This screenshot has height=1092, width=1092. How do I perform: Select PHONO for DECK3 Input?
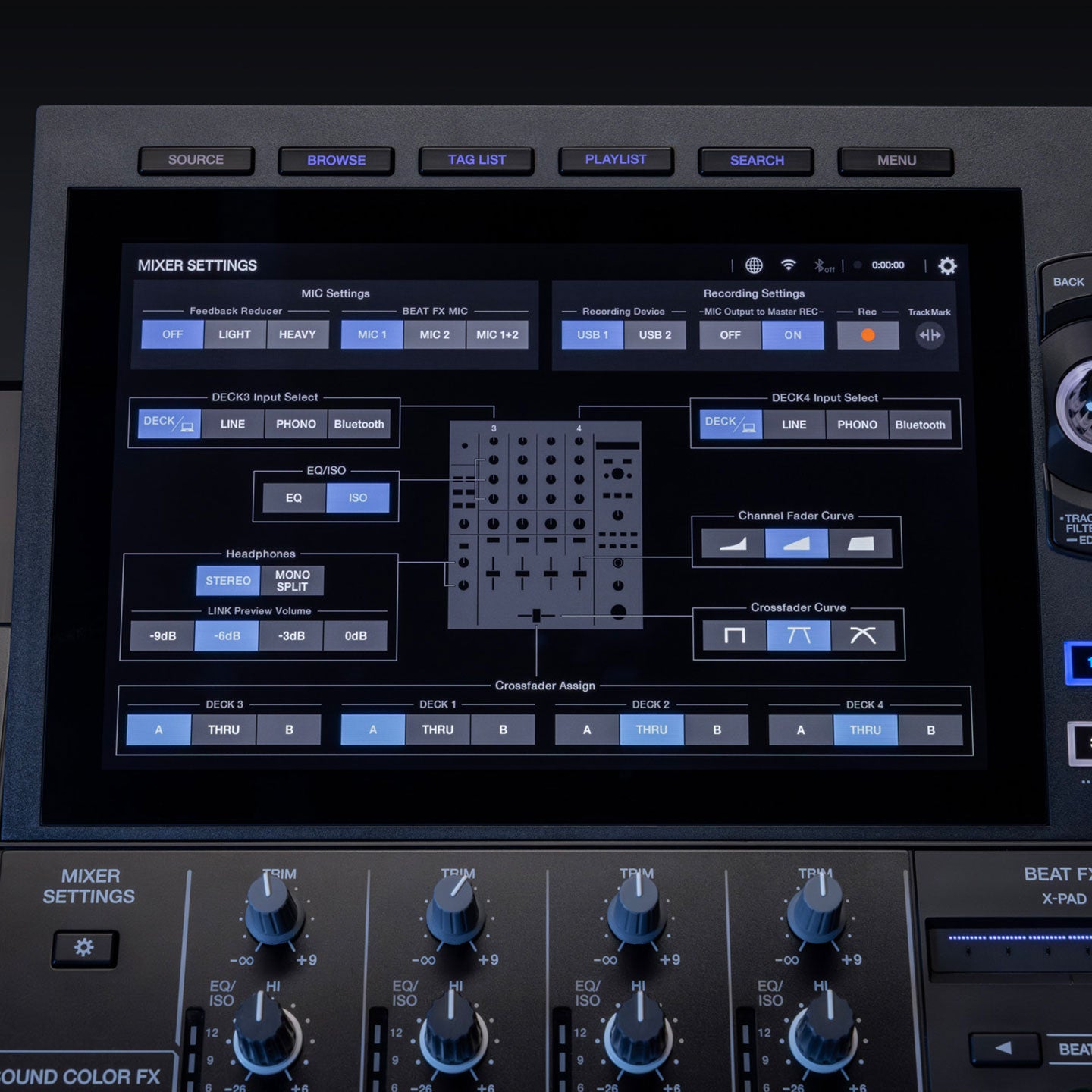[x=295, y=425]
